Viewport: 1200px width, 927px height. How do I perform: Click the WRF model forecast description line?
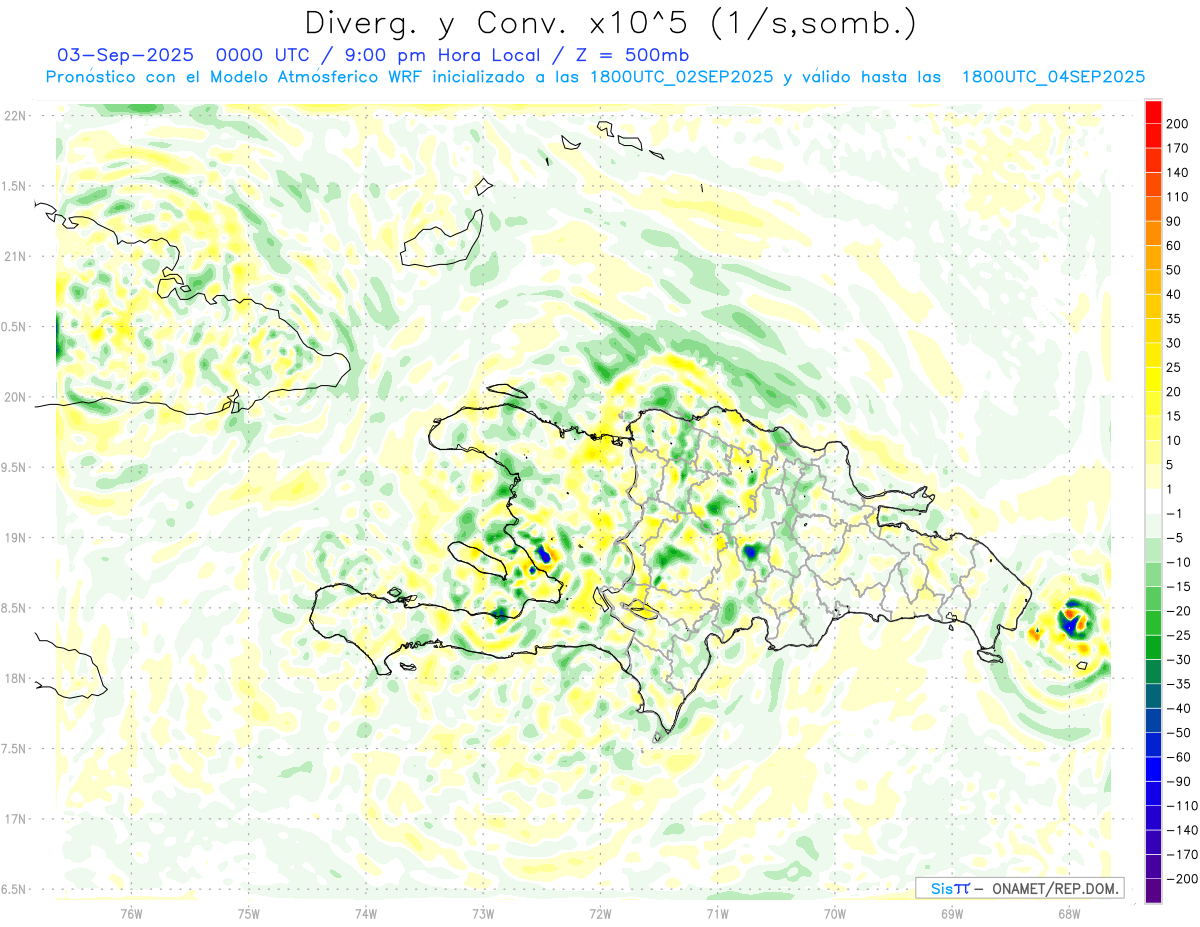pos(595,77)
